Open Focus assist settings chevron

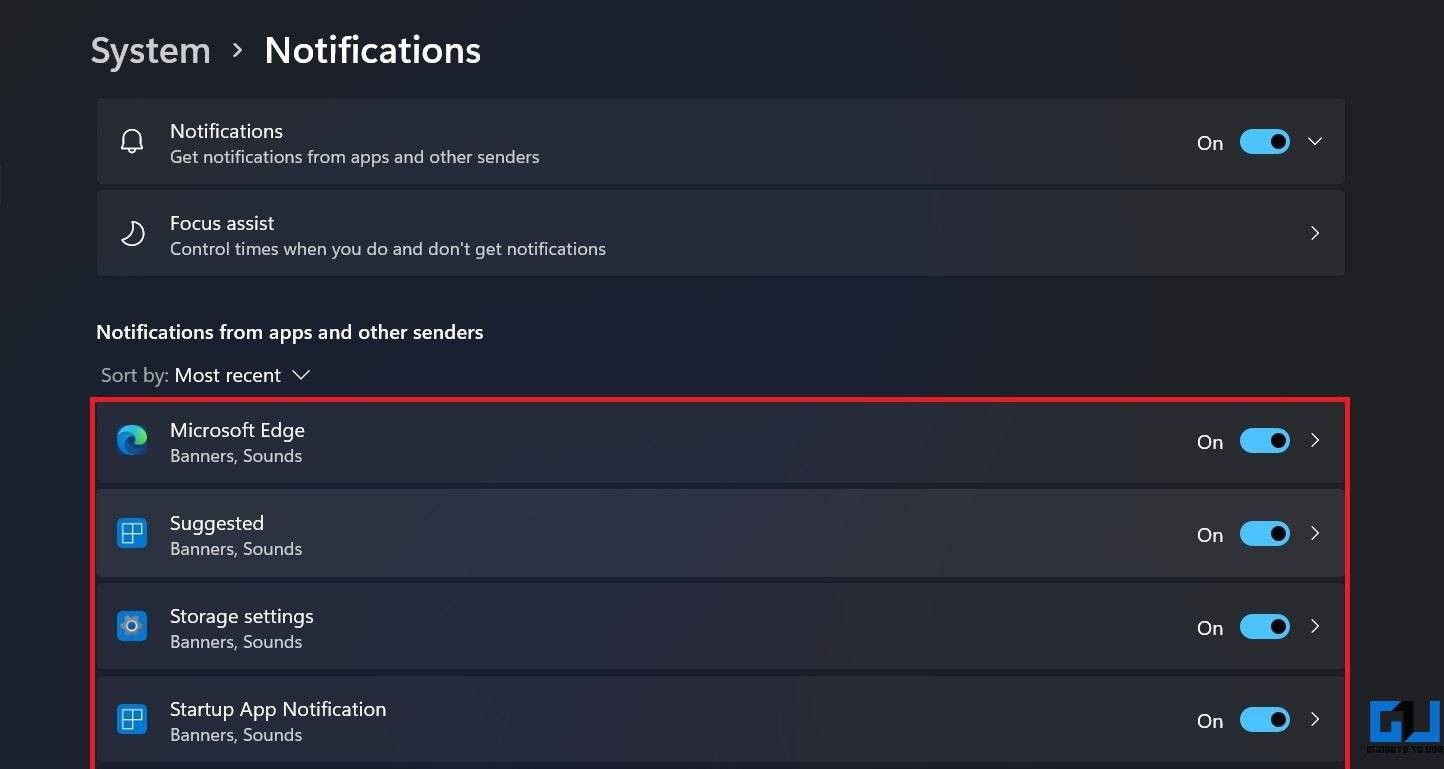(x=1315, y=234)
